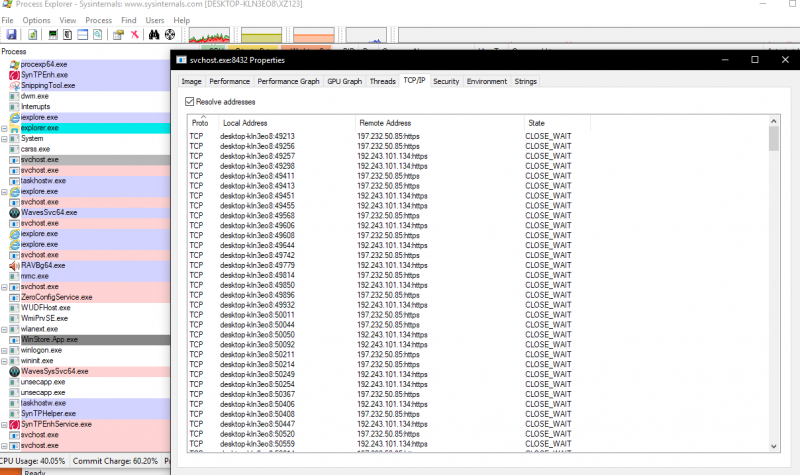
Task: Click the SnippingTool.exe scissors icon
Action: click(14, 86)
